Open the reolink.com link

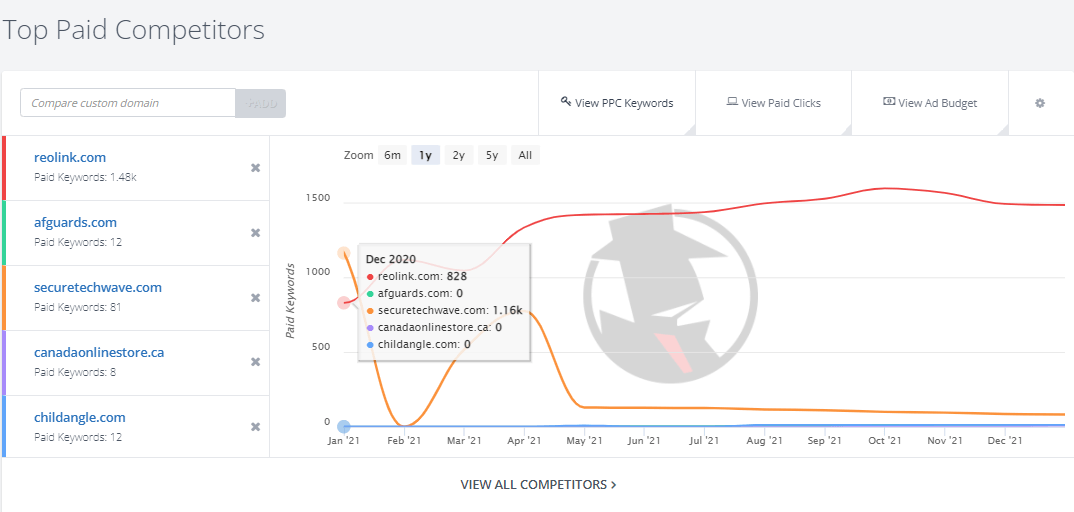[70, 157]
